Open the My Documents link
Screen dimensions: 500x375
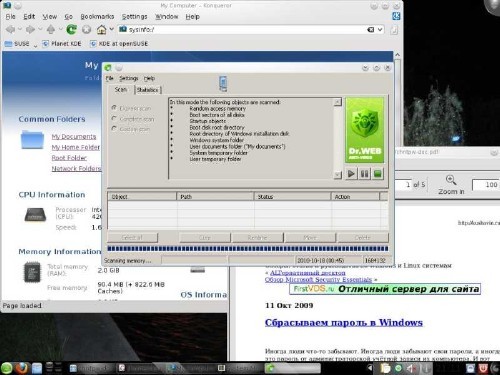74,137
